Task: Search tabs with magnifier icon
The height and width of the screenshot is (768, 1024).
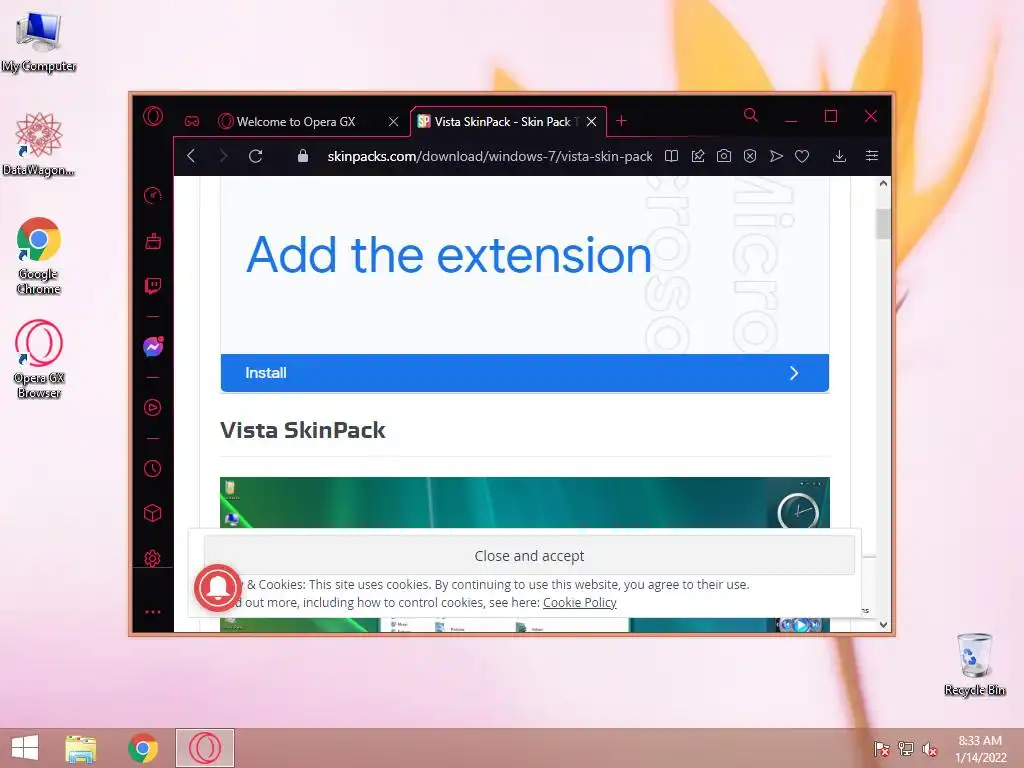Action: [751, 116]
